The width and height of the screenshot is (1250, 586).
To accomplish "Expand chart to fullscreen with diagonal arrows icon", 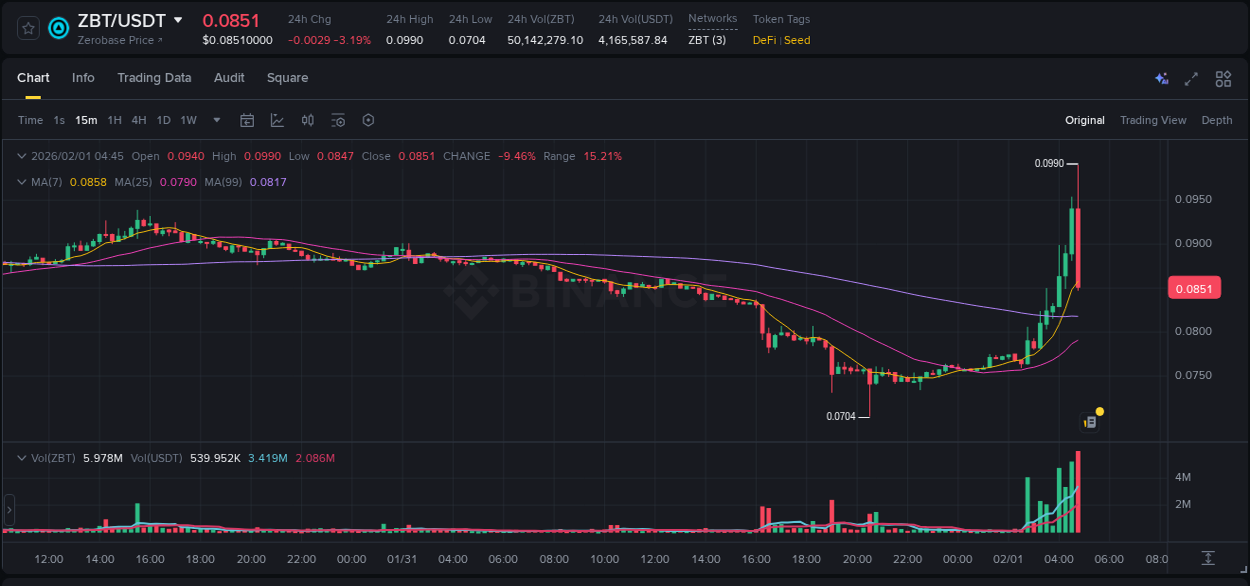I will point(1192,78).
